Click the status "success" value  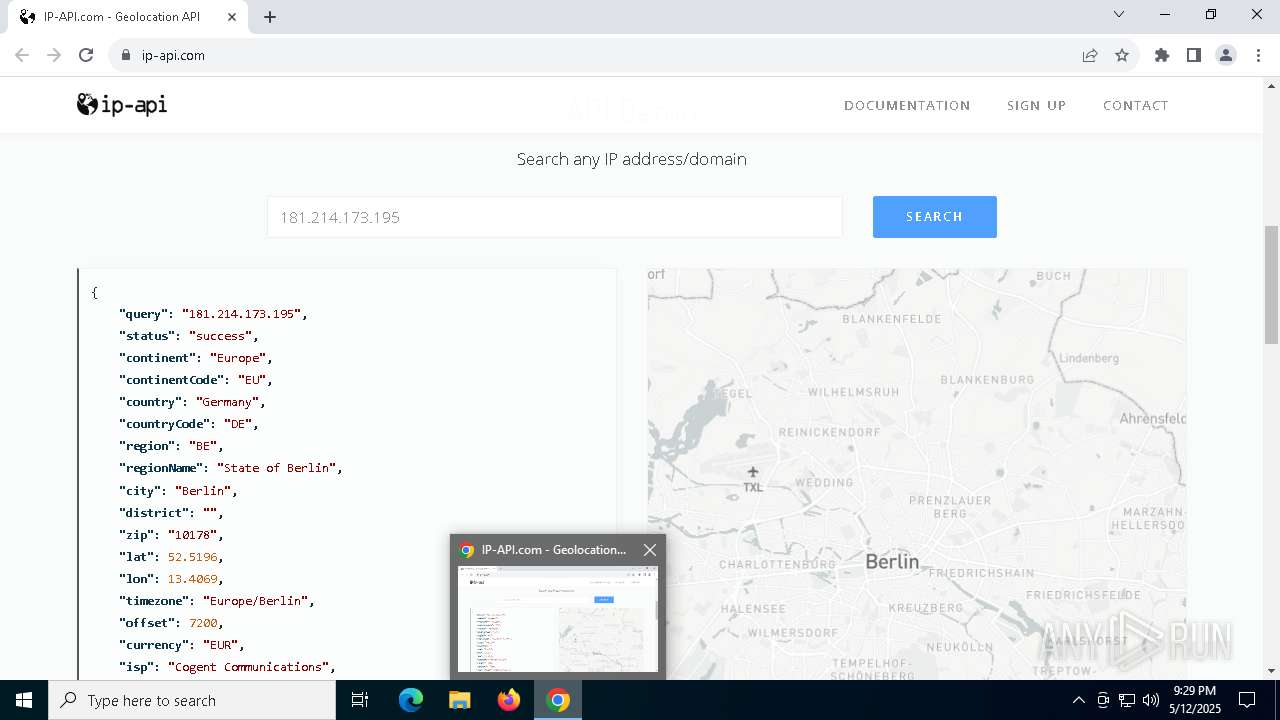[x=220, y=336]
